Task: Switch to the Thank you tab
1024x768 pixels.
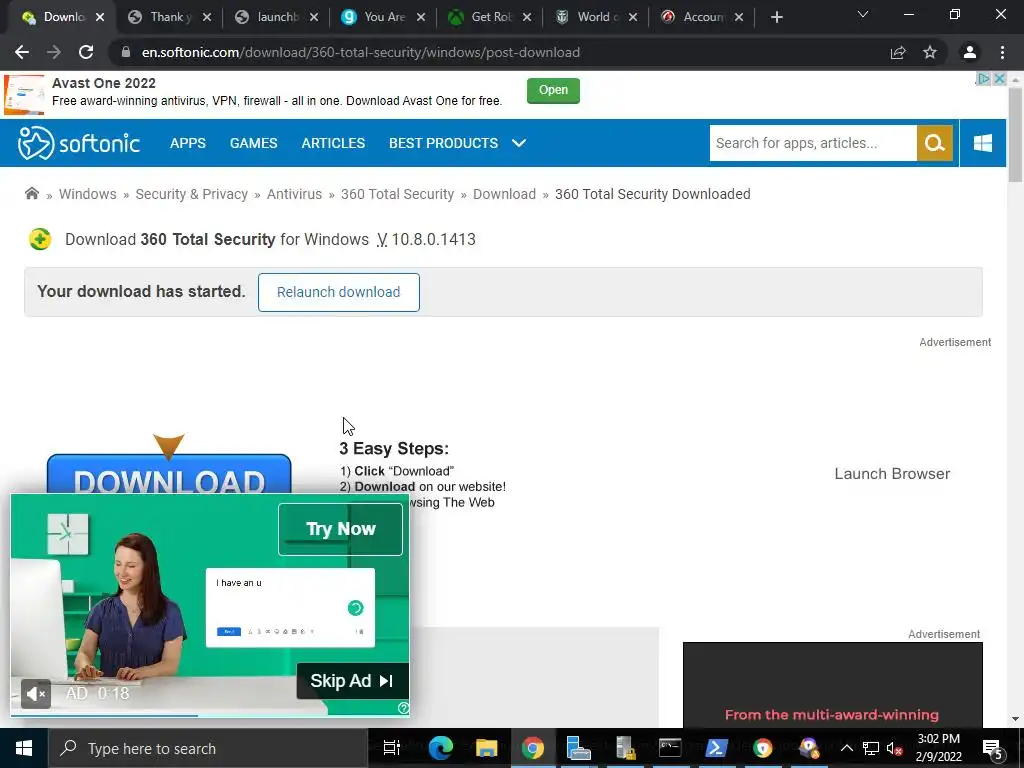Action: (170, 17)
